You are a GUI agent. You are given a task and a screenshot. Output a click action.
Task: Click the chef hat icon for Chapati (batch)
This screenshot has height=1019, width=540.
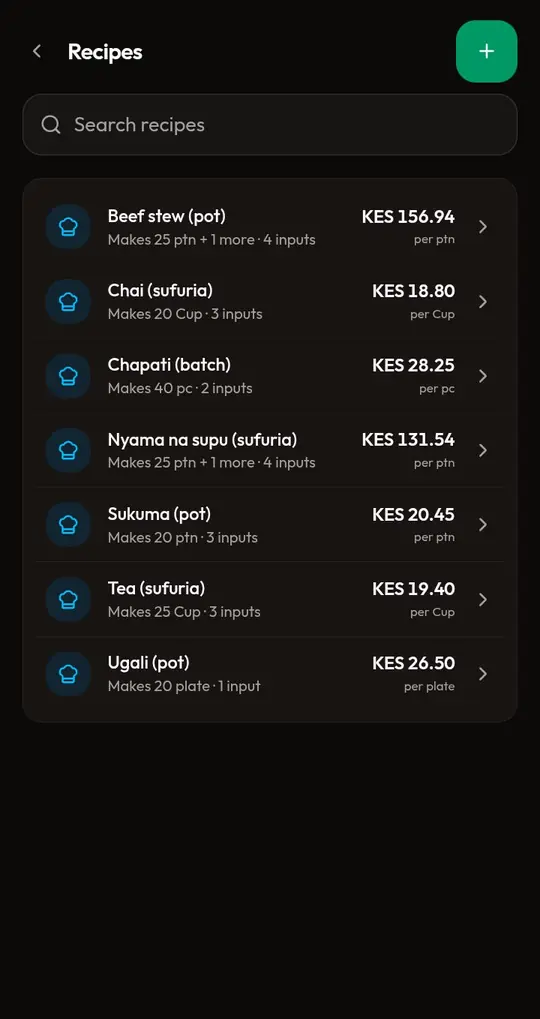[x=68, y=376]
